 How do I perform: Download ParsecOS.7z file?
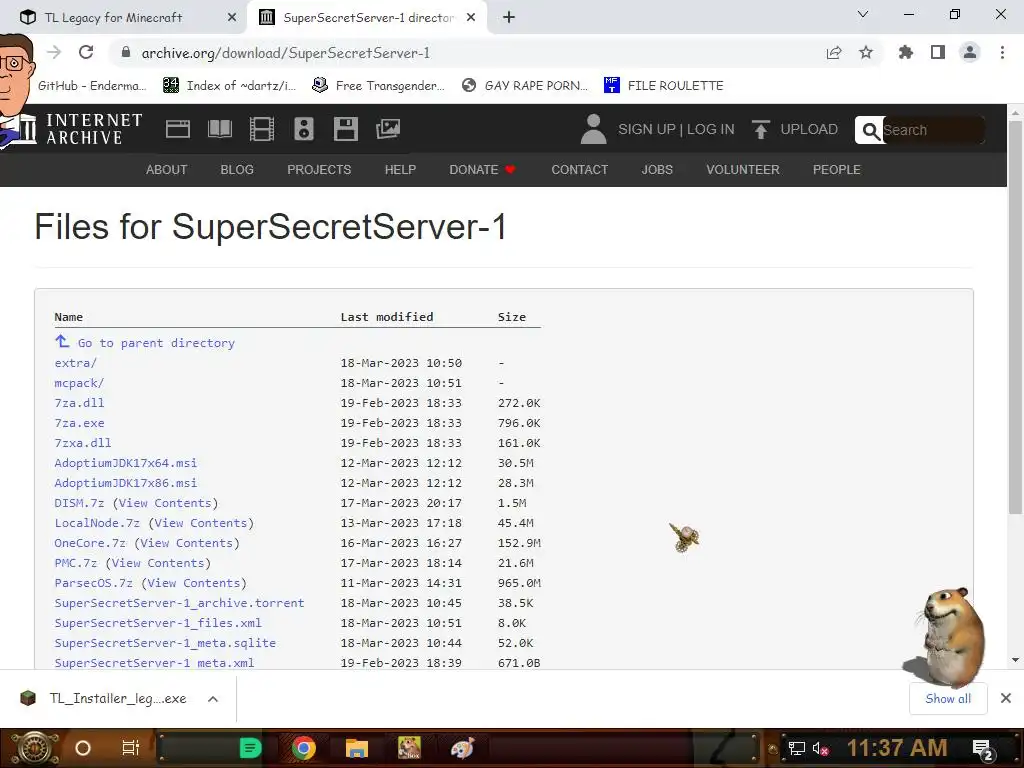(x=93, y=583)
